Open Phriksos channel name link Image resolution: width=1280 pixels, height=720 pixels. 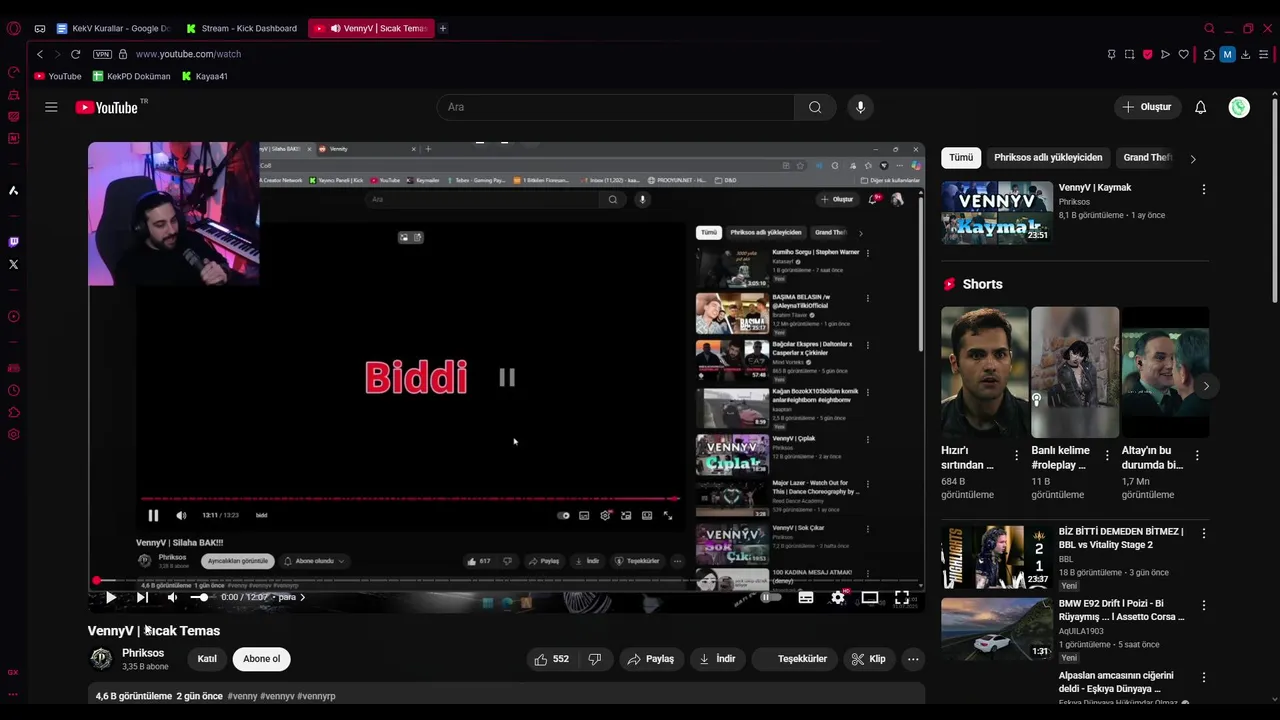click(x=143, y=653)
